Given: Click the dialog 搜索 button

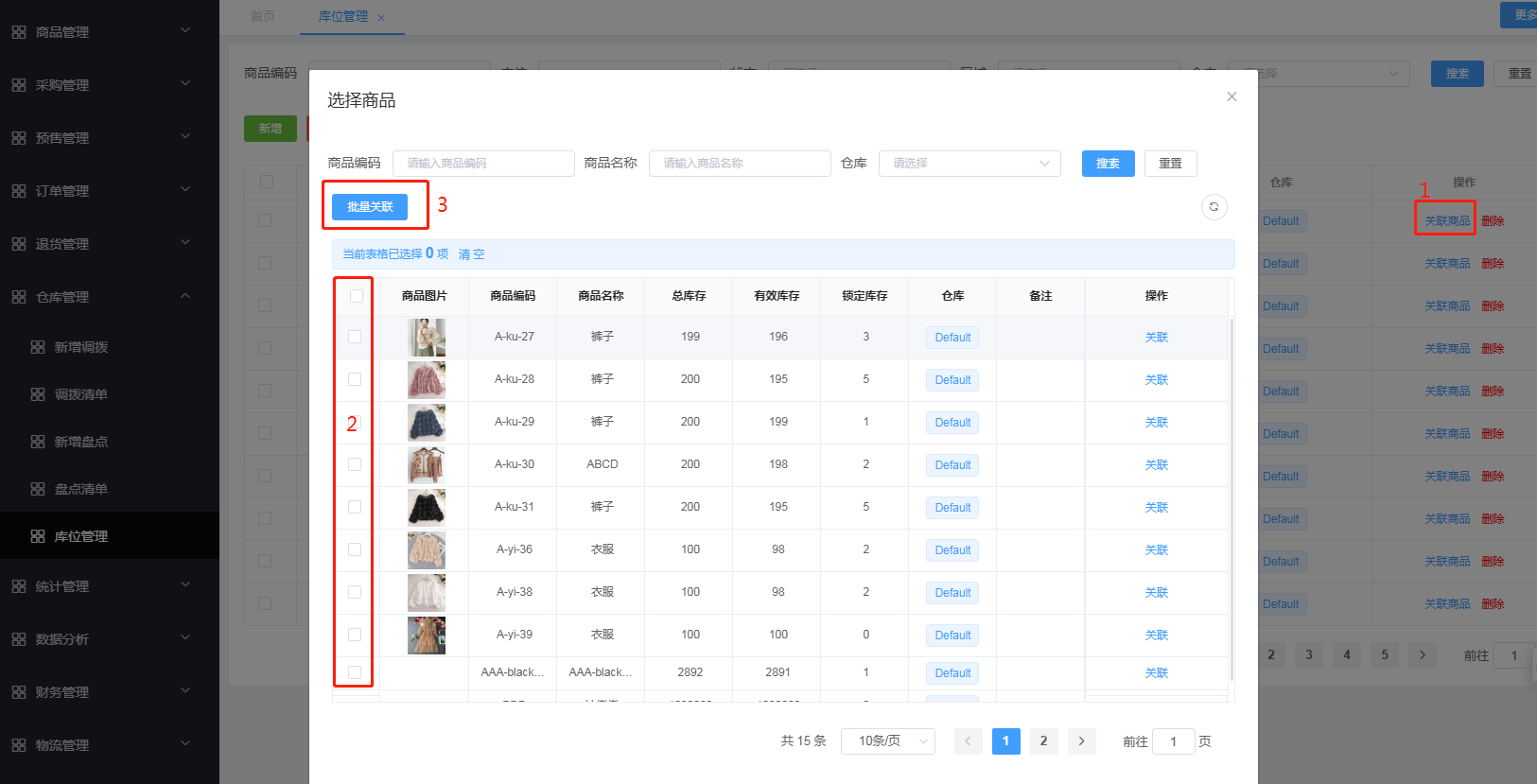Looking at the screenshot, I should 1108,164.
